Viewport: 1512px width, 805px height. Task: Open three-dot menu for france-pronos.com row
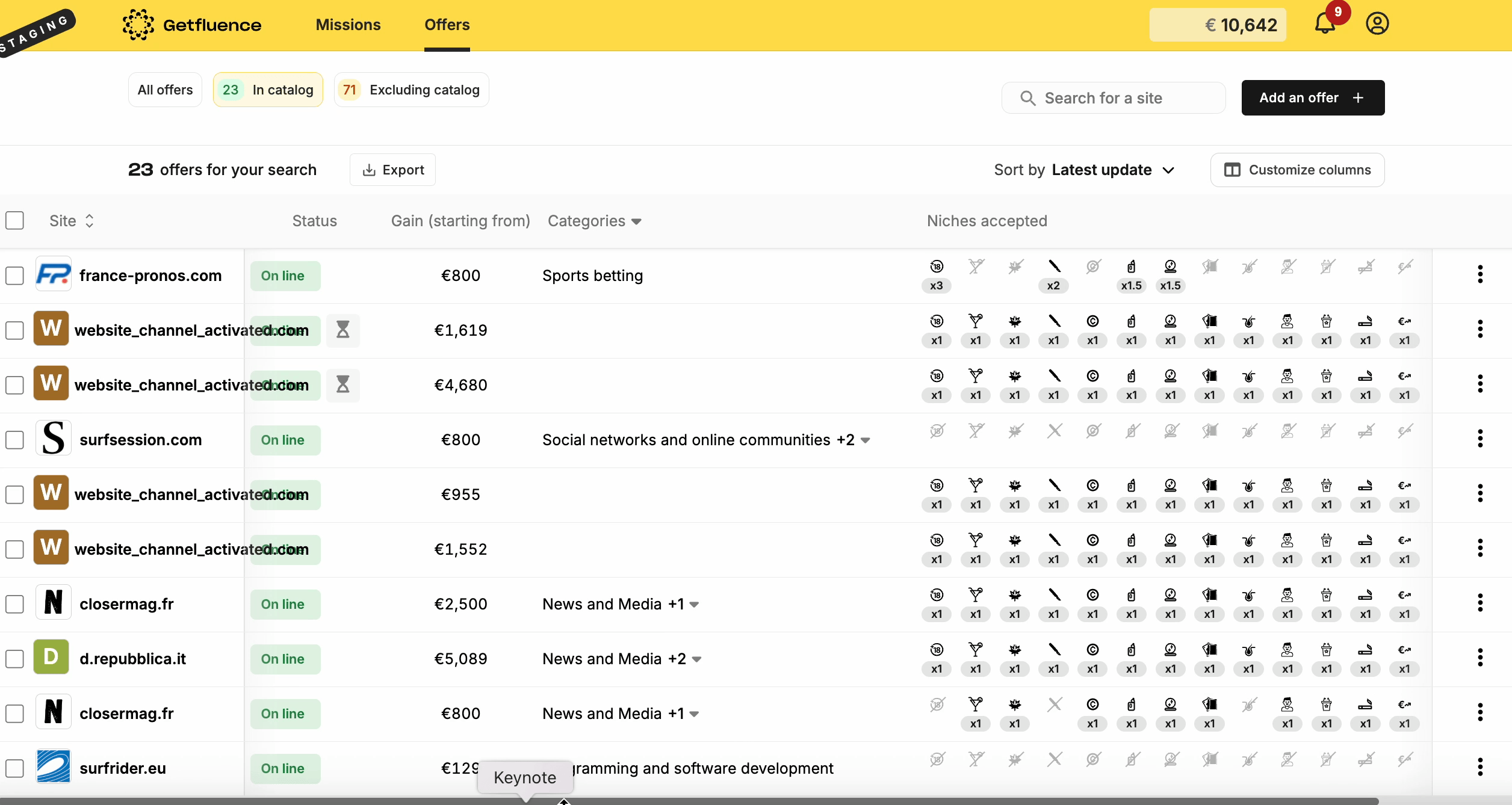[x=1480, y=275]
